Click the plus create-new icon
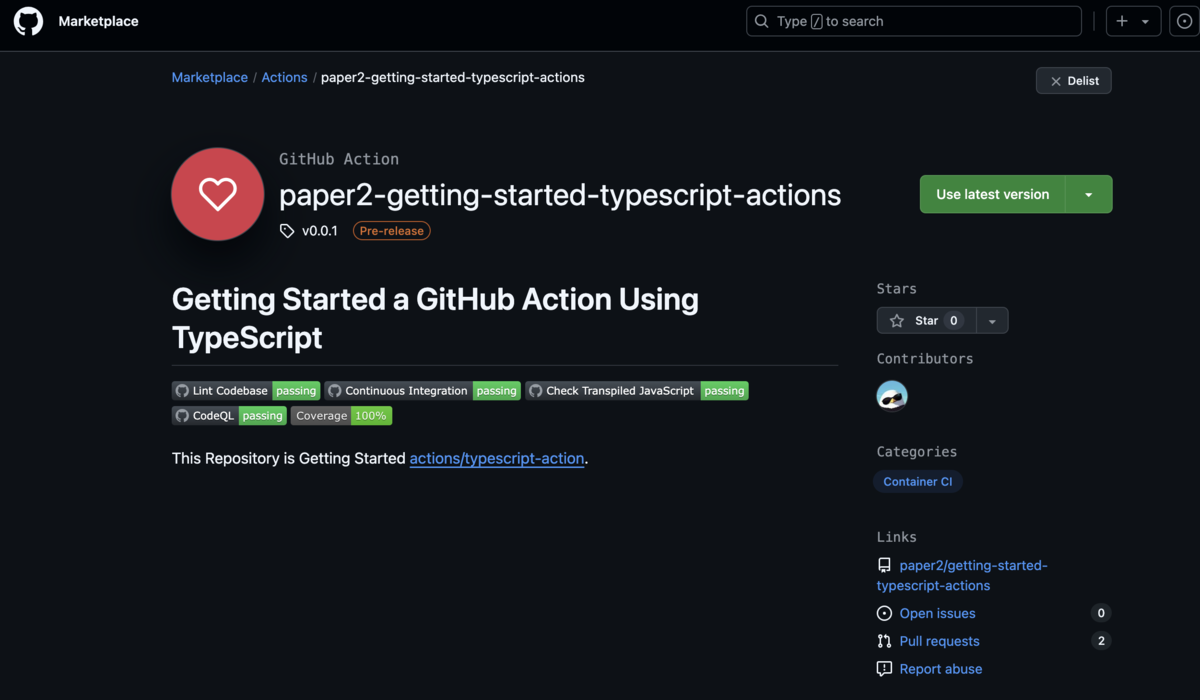 [x=1122, y=21]
